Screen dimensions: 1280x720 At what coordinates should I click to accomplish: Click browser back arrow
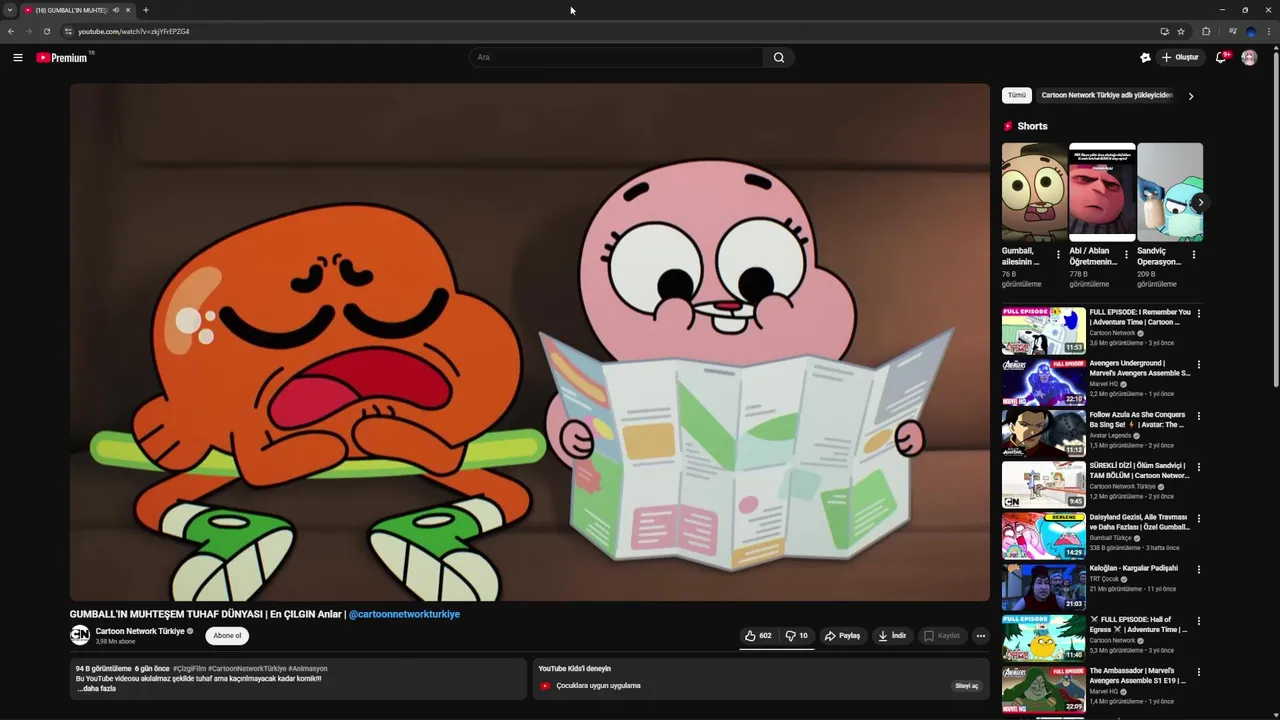[x=11, y=31]
